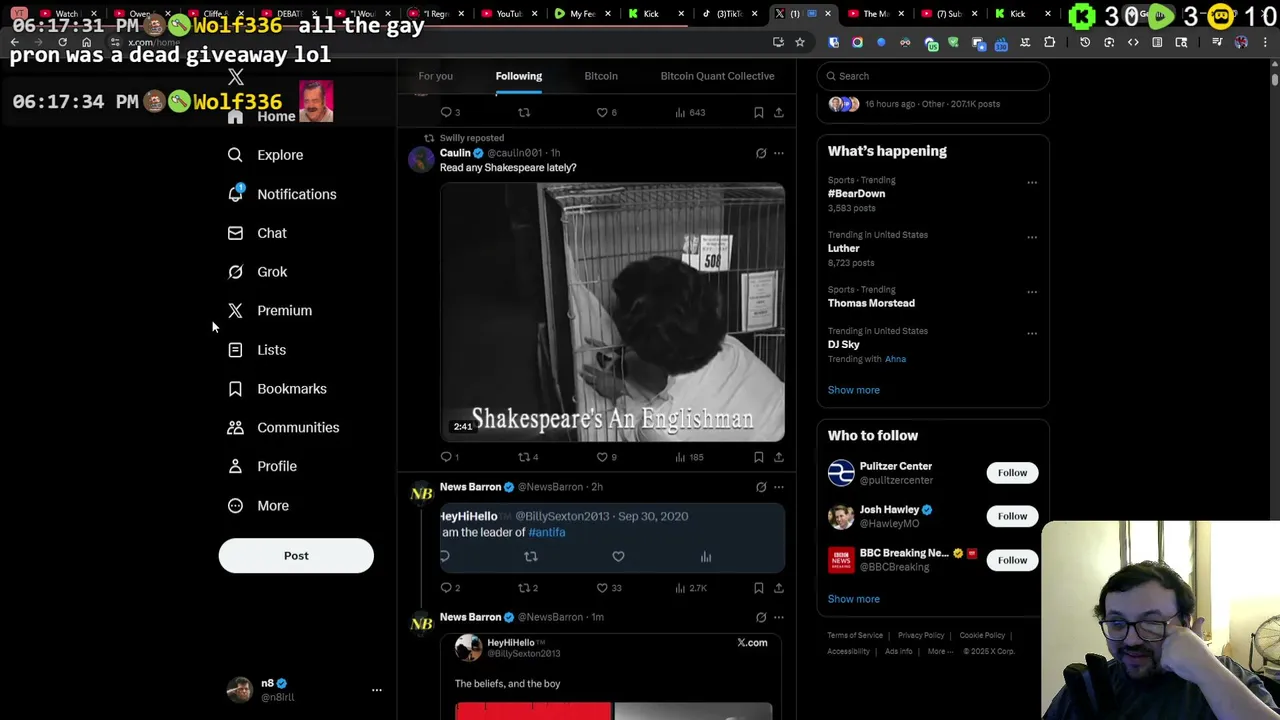Open Bookmarks sidebar icon
Image resolution: width=1280 pixels, height=720 pixels.
(x=235, y=389)
